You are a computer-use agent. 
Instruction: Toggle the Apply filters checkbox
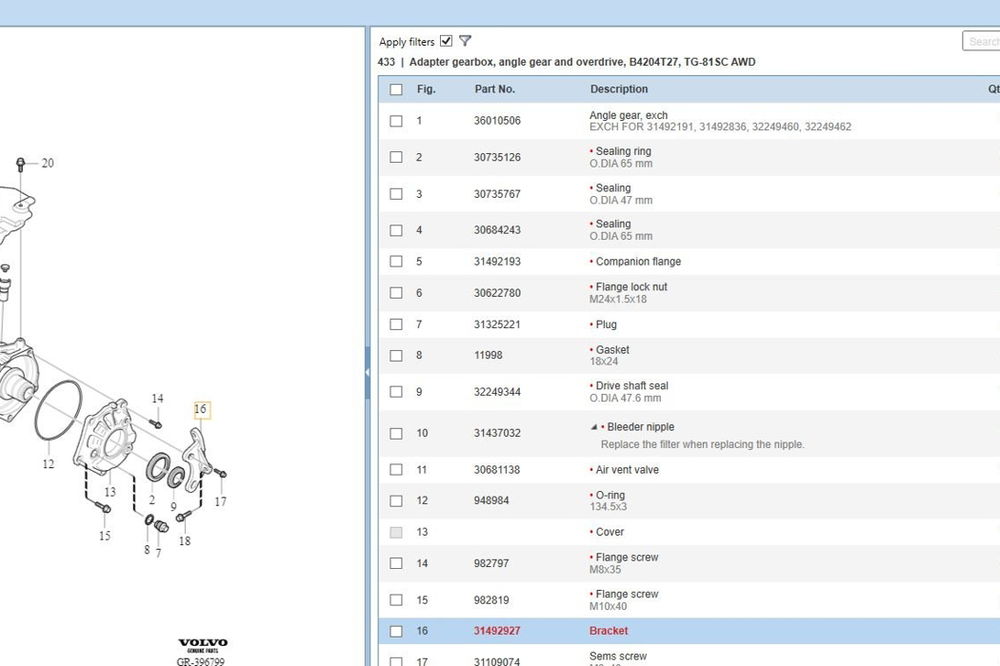coord(446,41)
